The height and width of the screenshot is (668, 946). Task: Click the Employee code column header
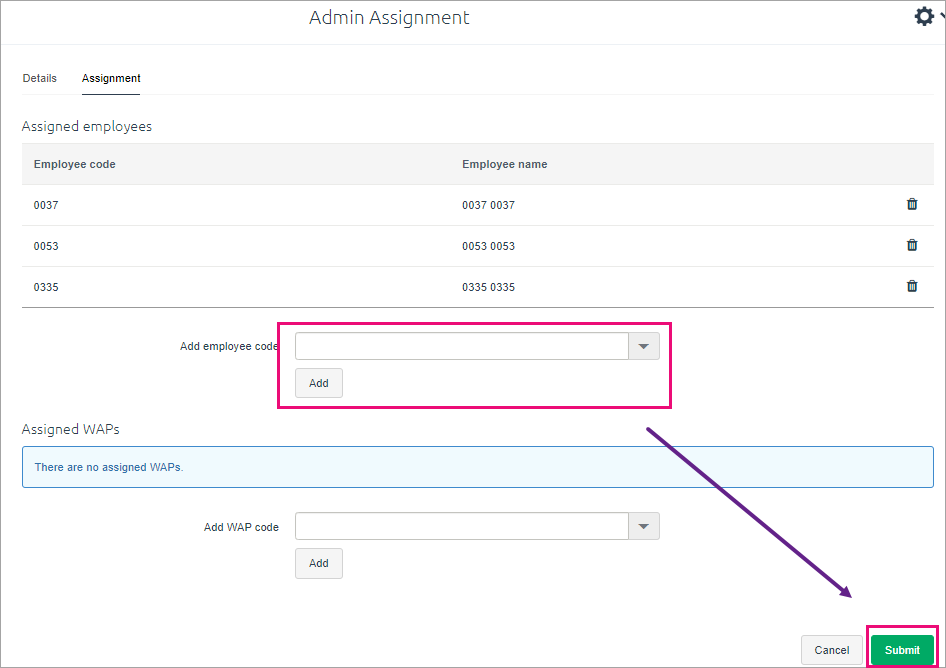(x=75, y=164)
